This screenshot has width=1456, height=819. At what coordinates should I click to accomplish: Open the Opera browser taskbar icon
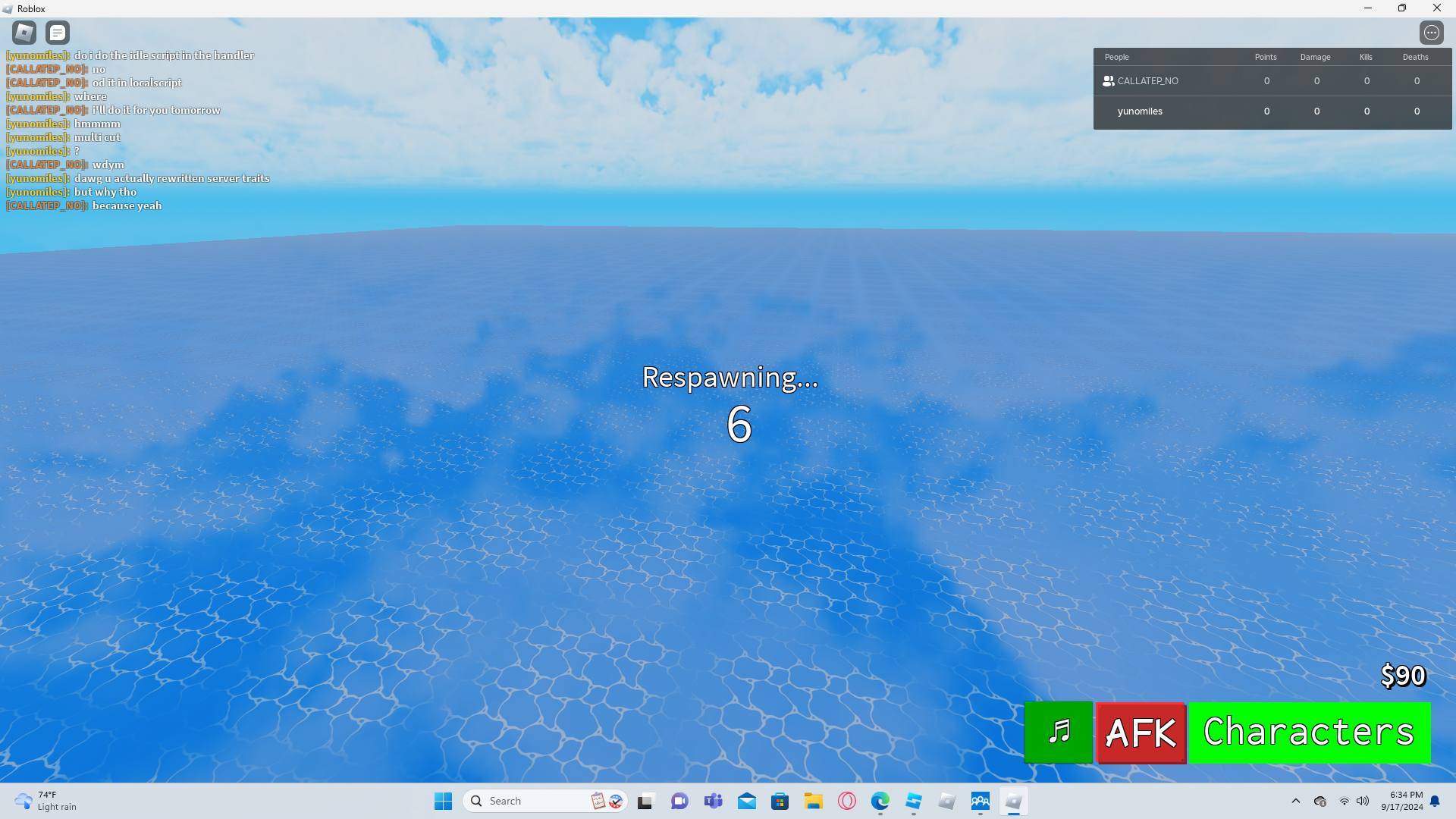point(846,801)
